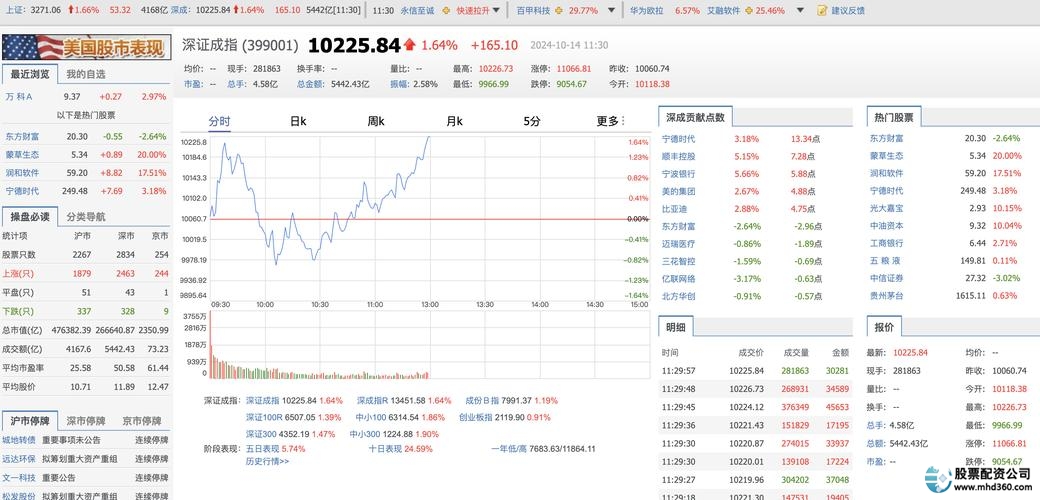Image resolution: width=1040 pixels, height=500 pixels.
Task: Click the 中小300 index link
Action: pyautogui.click(x=365, y=434)
